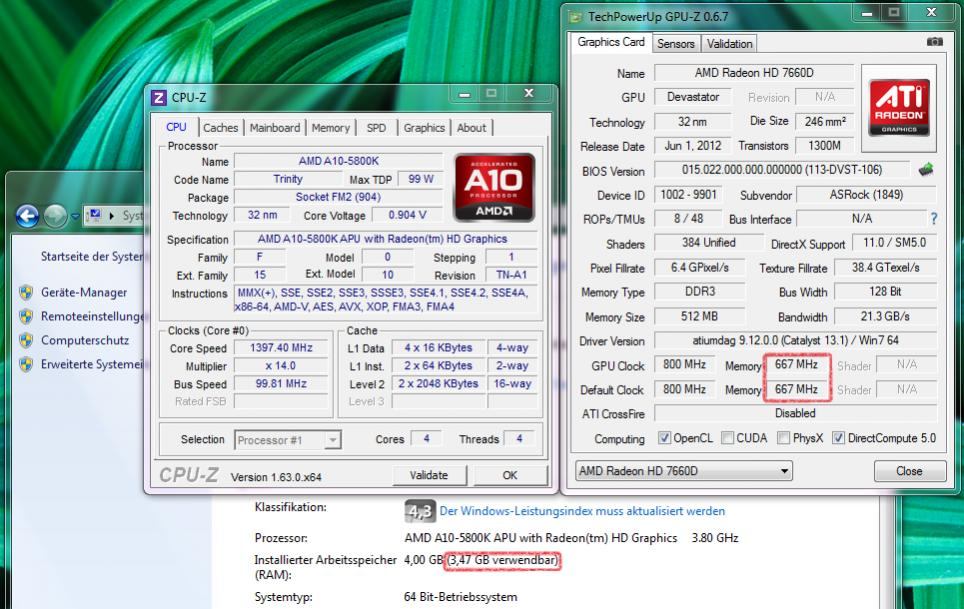Click the 4,3 Windows experience index badge

pyautogui.click(x=420, y=511)
